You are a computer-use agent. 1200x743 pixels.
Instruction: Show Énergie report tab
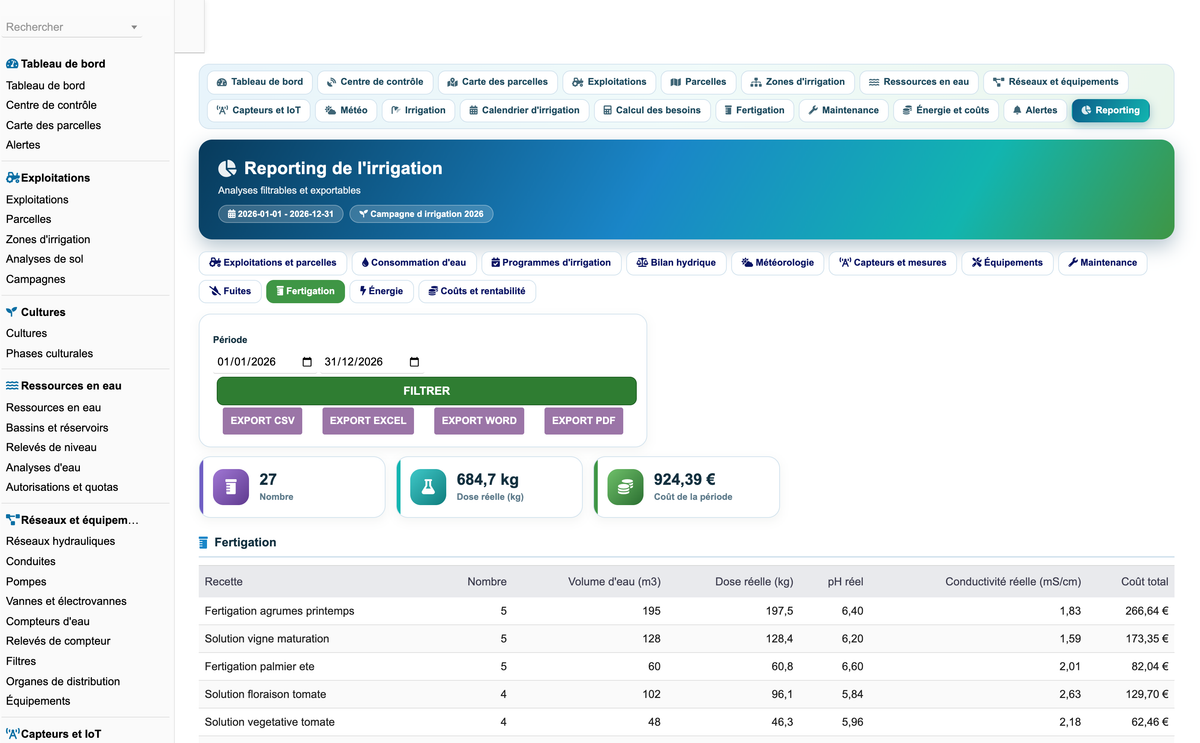coord(381,291)
